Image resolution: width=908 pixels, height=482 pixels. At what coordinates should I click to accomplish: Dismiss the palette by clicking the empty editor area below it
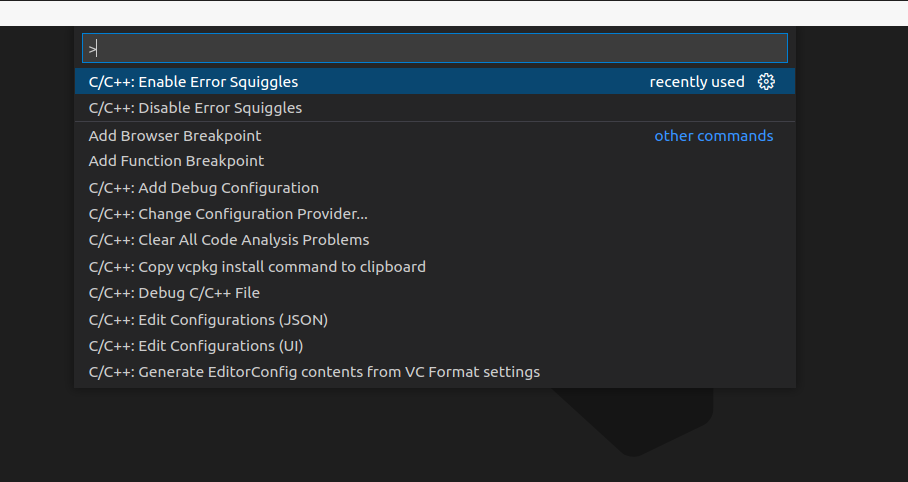point(300,440)
